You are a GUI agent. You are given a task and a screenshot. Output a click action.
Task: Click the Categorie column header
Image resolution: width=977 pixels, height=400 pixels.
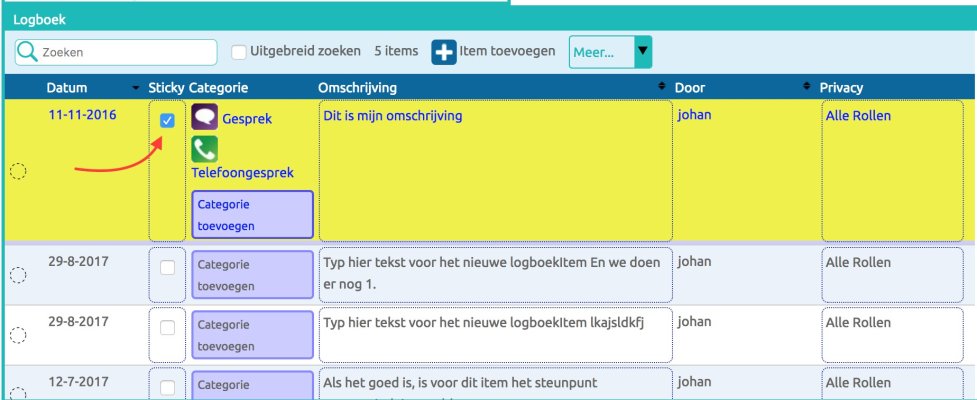coord(218,88)
